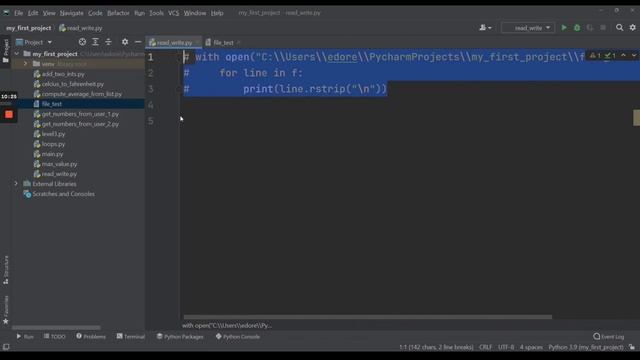Run the read_write configuration
This screenshot has width=640, height=360.
[x=564, y=28]
